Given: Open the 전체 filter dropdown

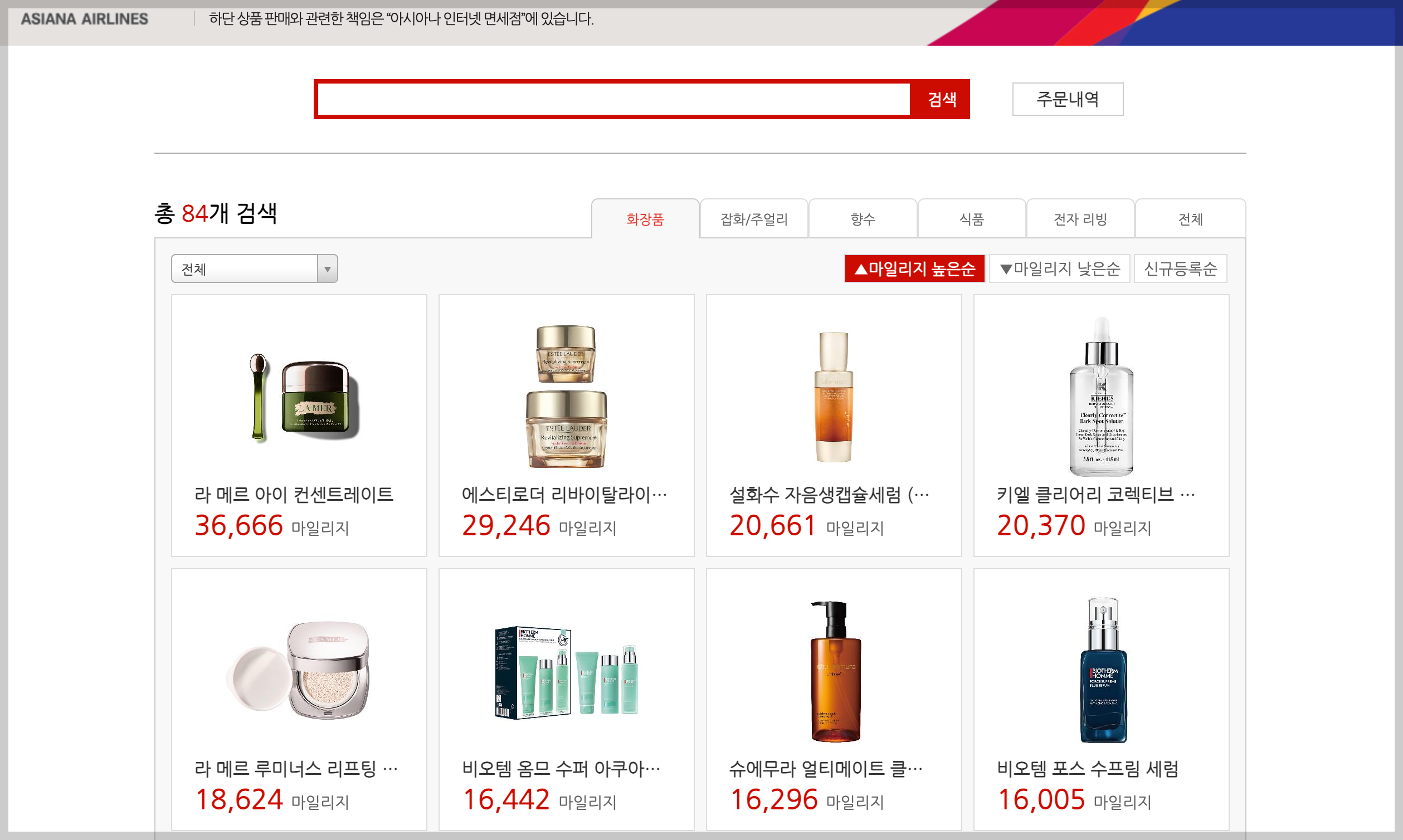Looking at the screenshot, I should [x=245, y=269].
